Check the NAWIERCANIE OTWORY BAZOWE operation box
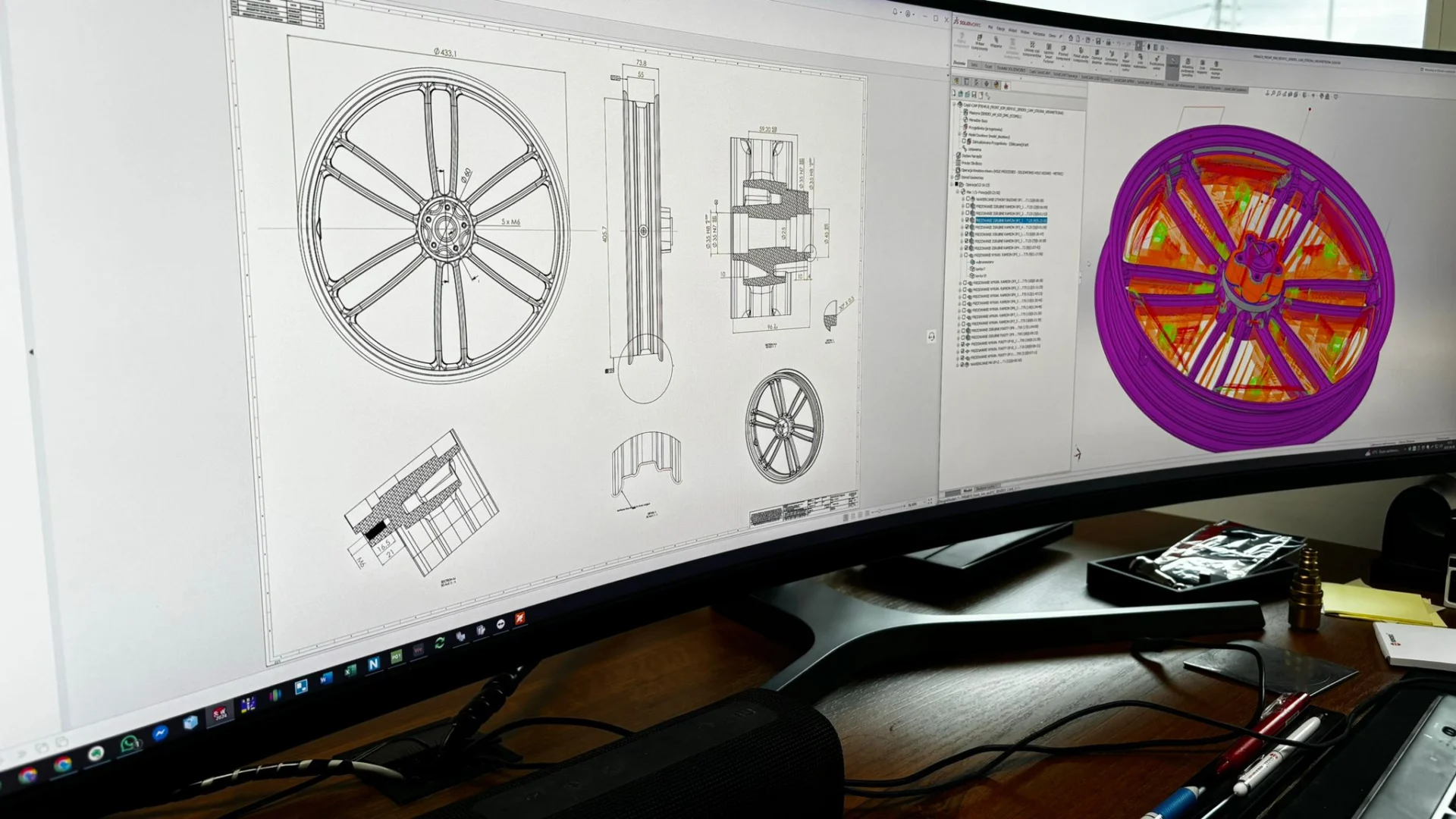Viewport: 1456px width, 819px height. click(968, 199)
